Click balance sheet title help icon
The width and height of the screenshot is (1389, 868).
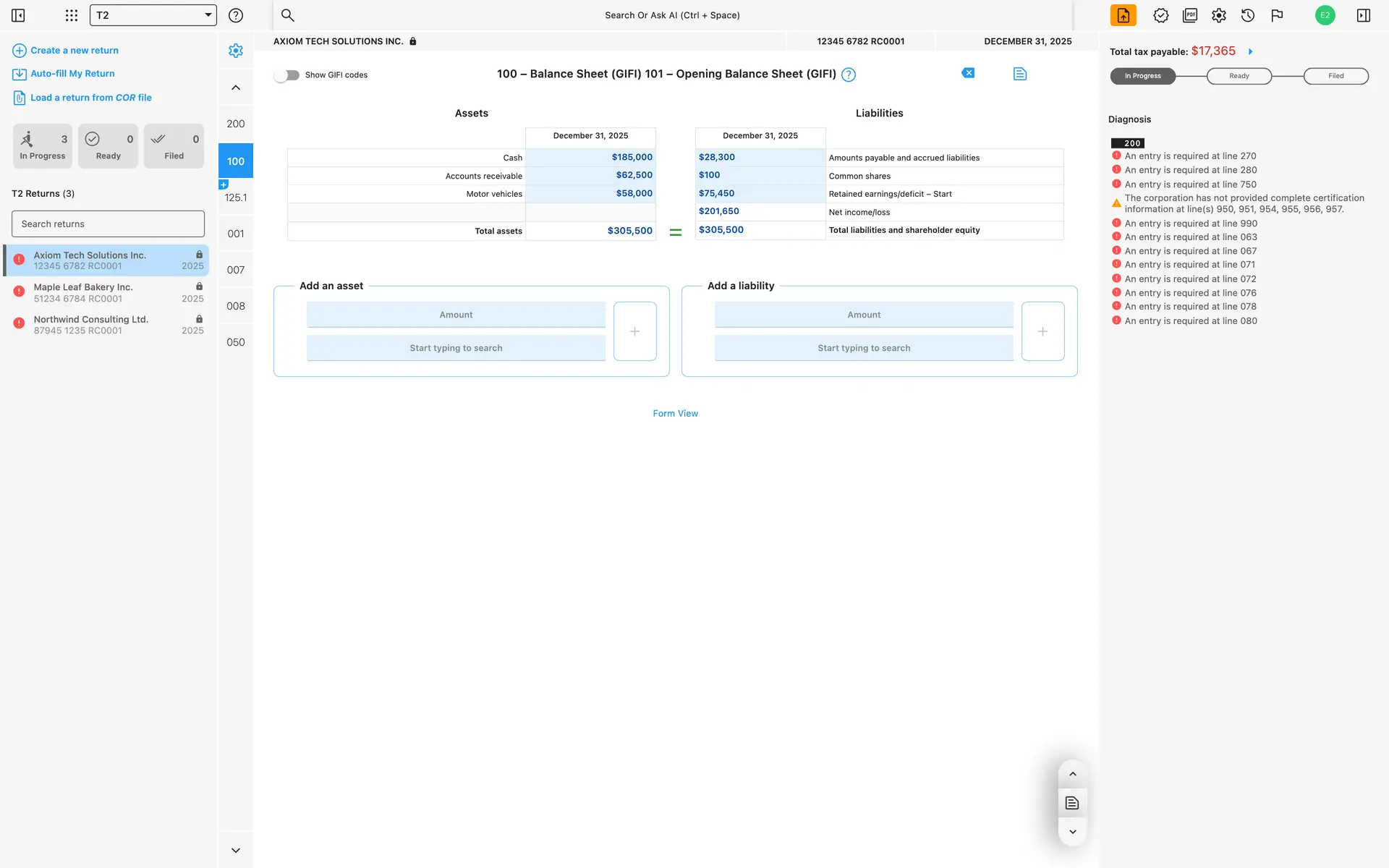point(849,75)
